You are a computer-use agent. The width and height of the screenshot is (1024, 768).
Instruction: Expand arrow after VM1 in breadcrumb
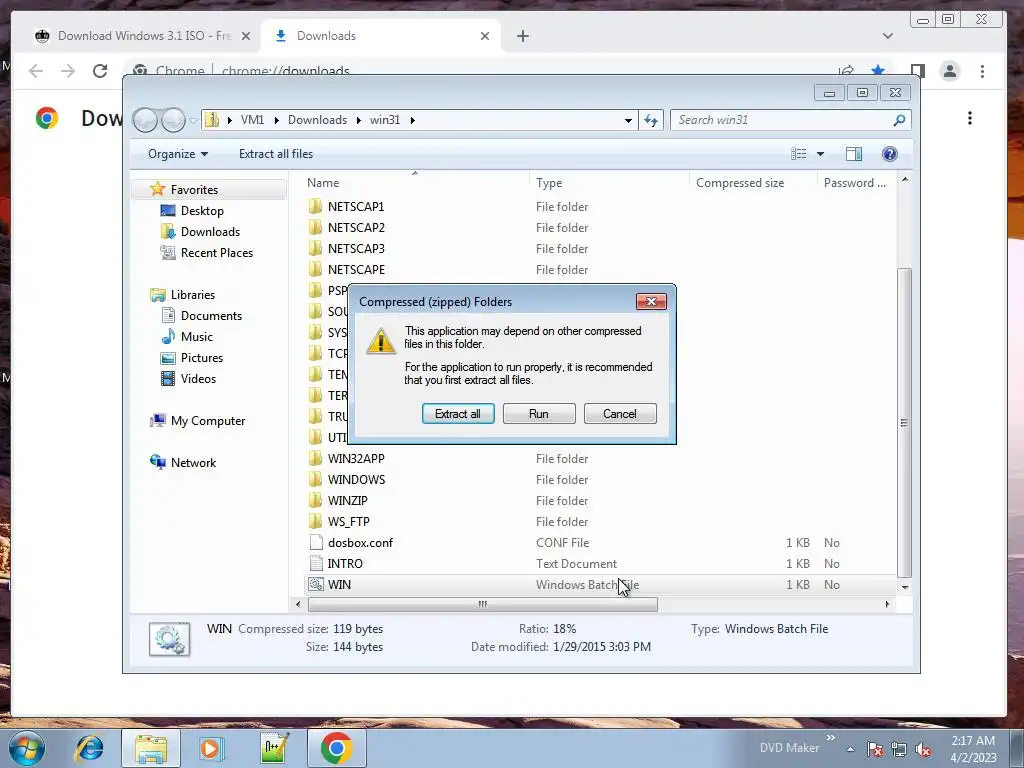pyautogui.click(x=276, y=120)
